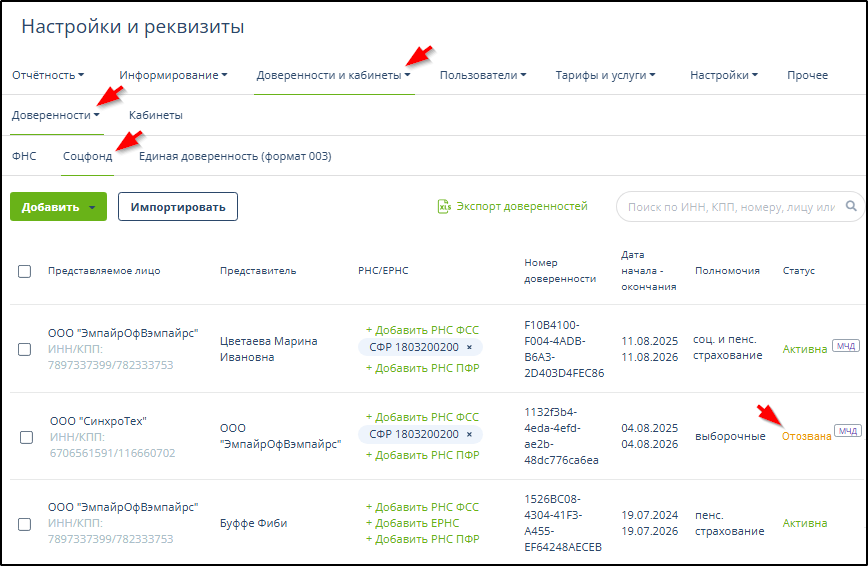Click МЧД badge next to Активна status
868x566 pixels.
845,348
